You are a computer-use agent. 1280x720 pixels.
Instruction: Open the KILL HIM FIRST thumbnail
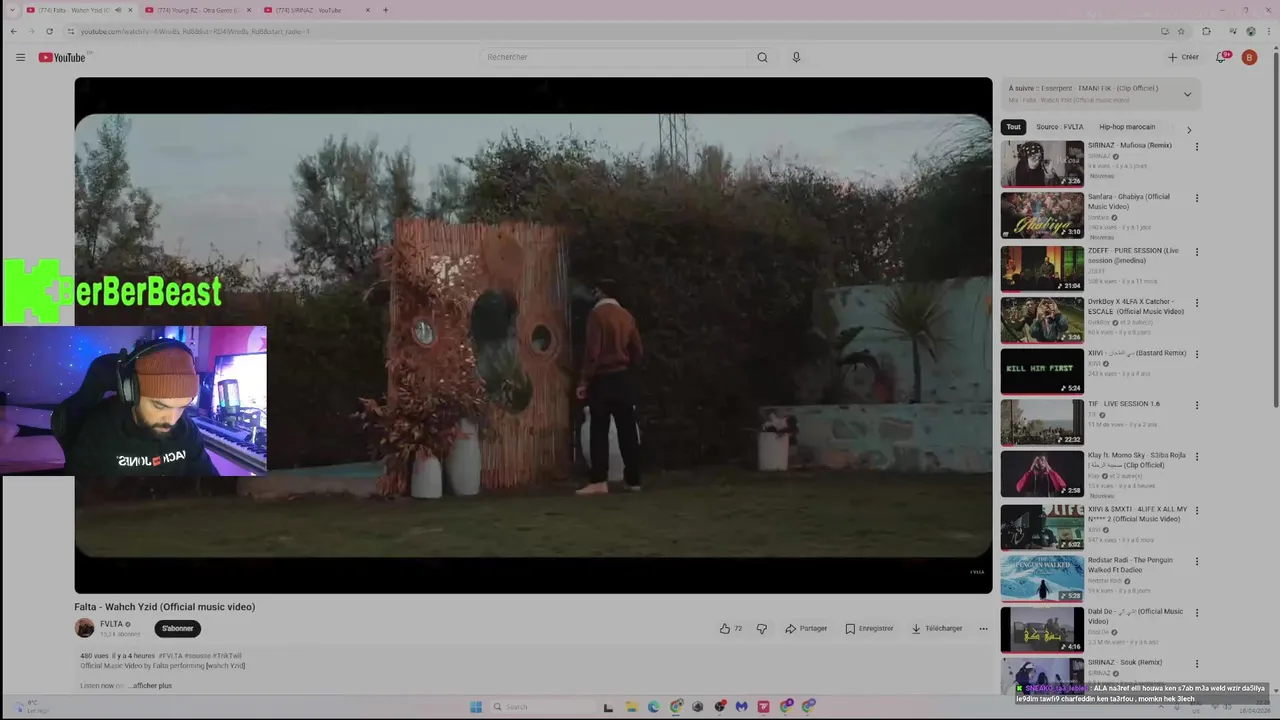tap(1042, 371)
